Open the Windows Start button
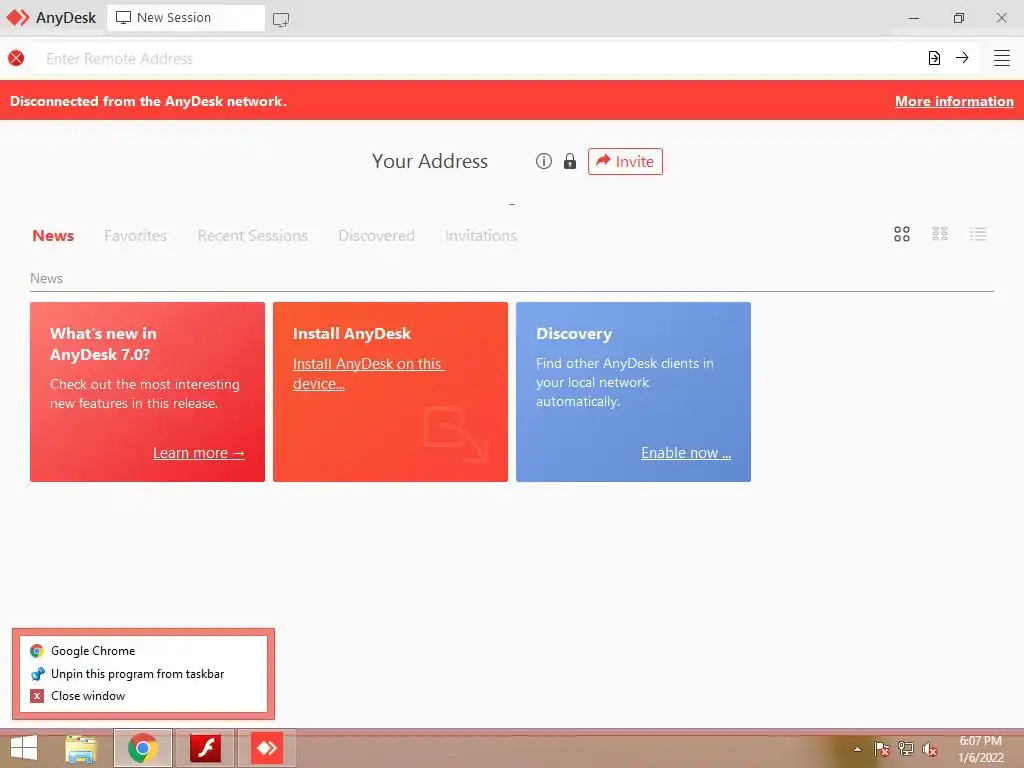Viewport: 1024px width, 768px height. 24,748
